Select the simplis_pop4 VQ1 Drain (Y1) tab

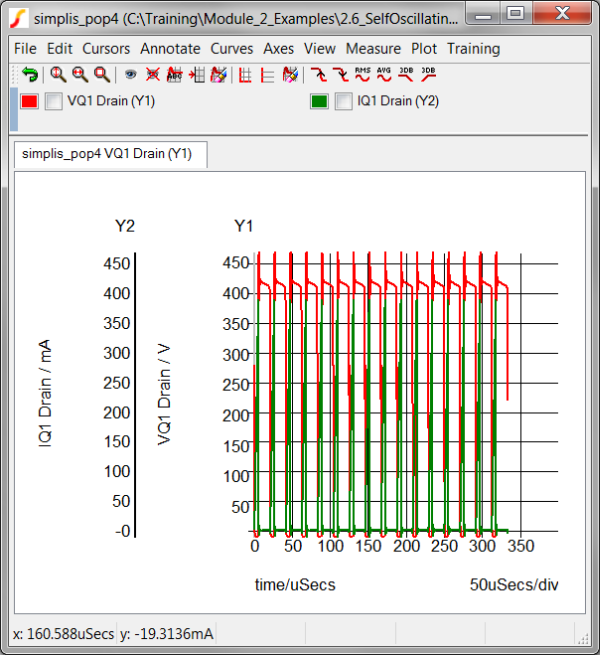[x=107, y=154]
